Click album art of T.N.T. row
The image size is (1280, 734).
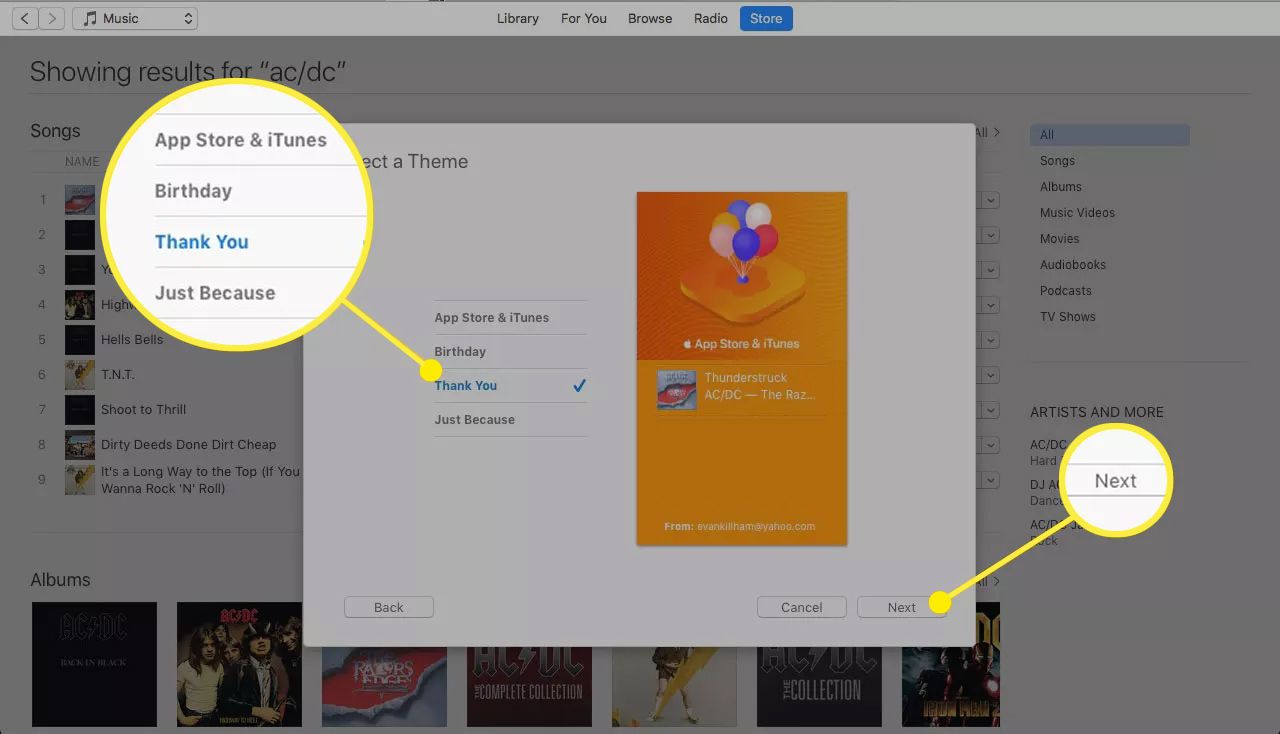[80, 375]
